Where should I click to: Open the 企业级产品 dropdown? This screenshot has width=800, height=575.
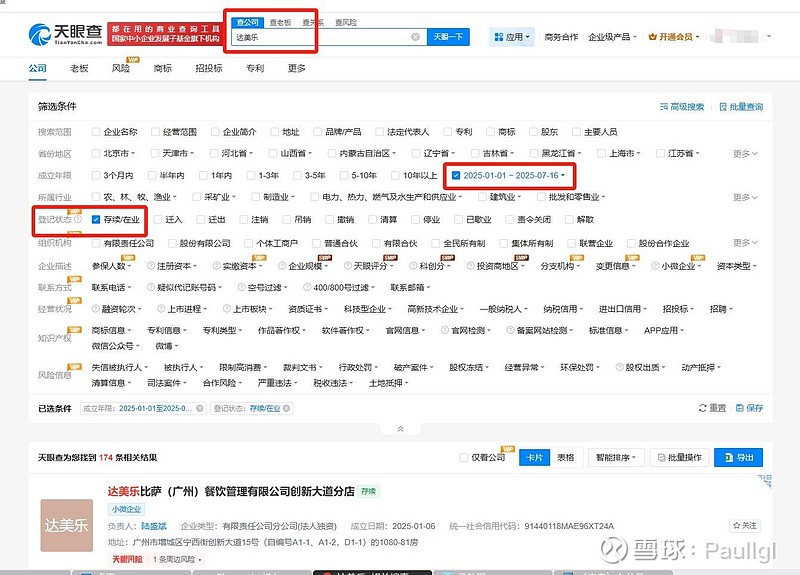tap(612, 37)
